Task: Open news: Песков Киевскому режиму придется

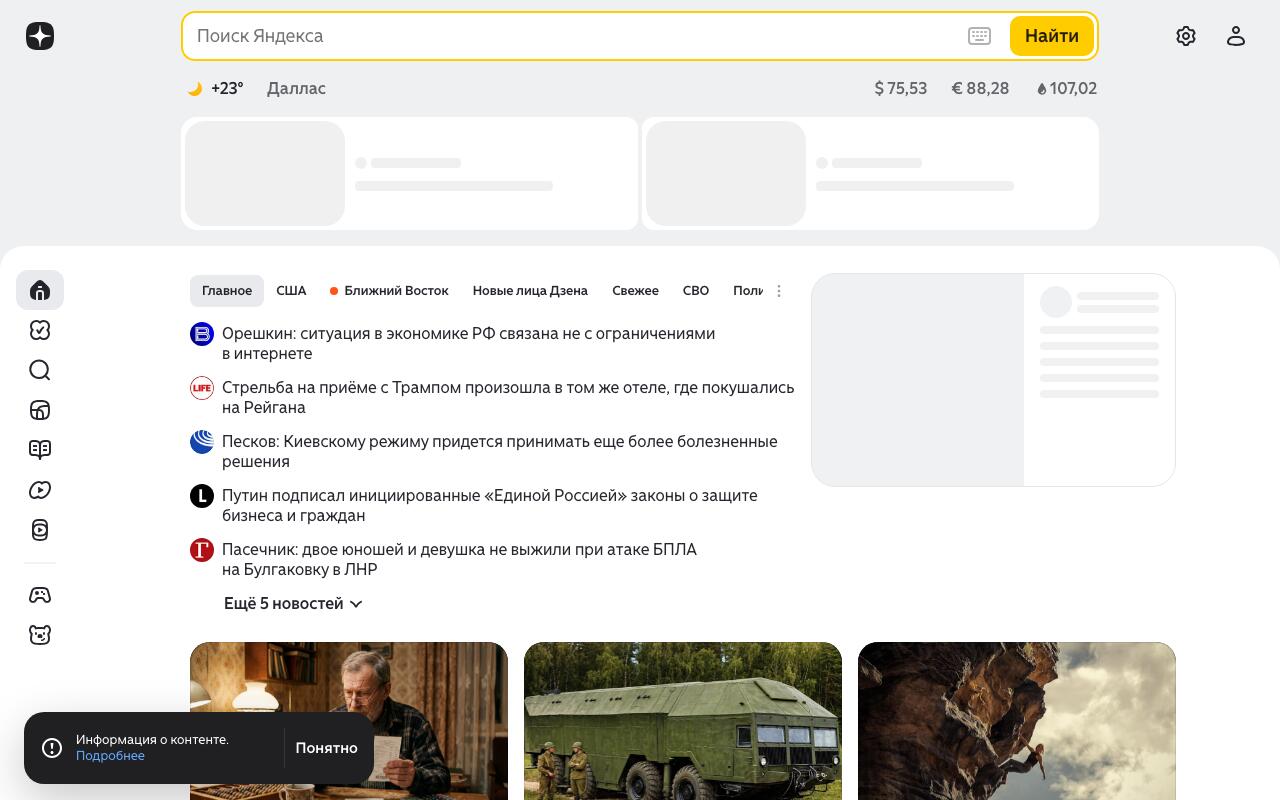Action: pyautogui.click(x=499, y=452)
